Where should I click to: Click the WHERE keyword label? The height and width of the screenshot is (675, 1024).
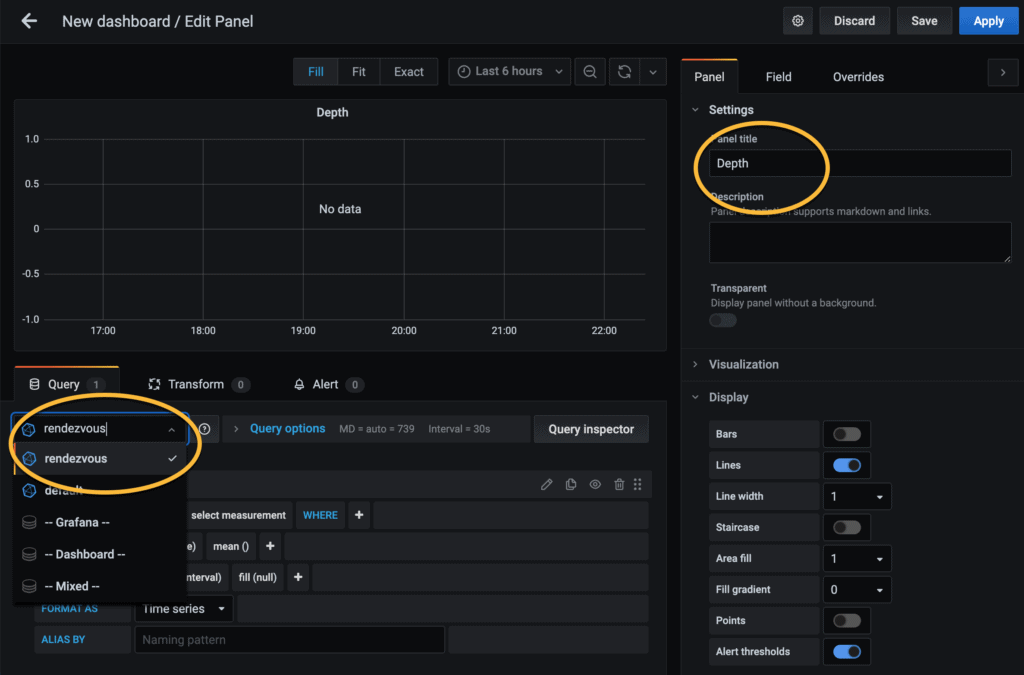[x=320, y=515]
